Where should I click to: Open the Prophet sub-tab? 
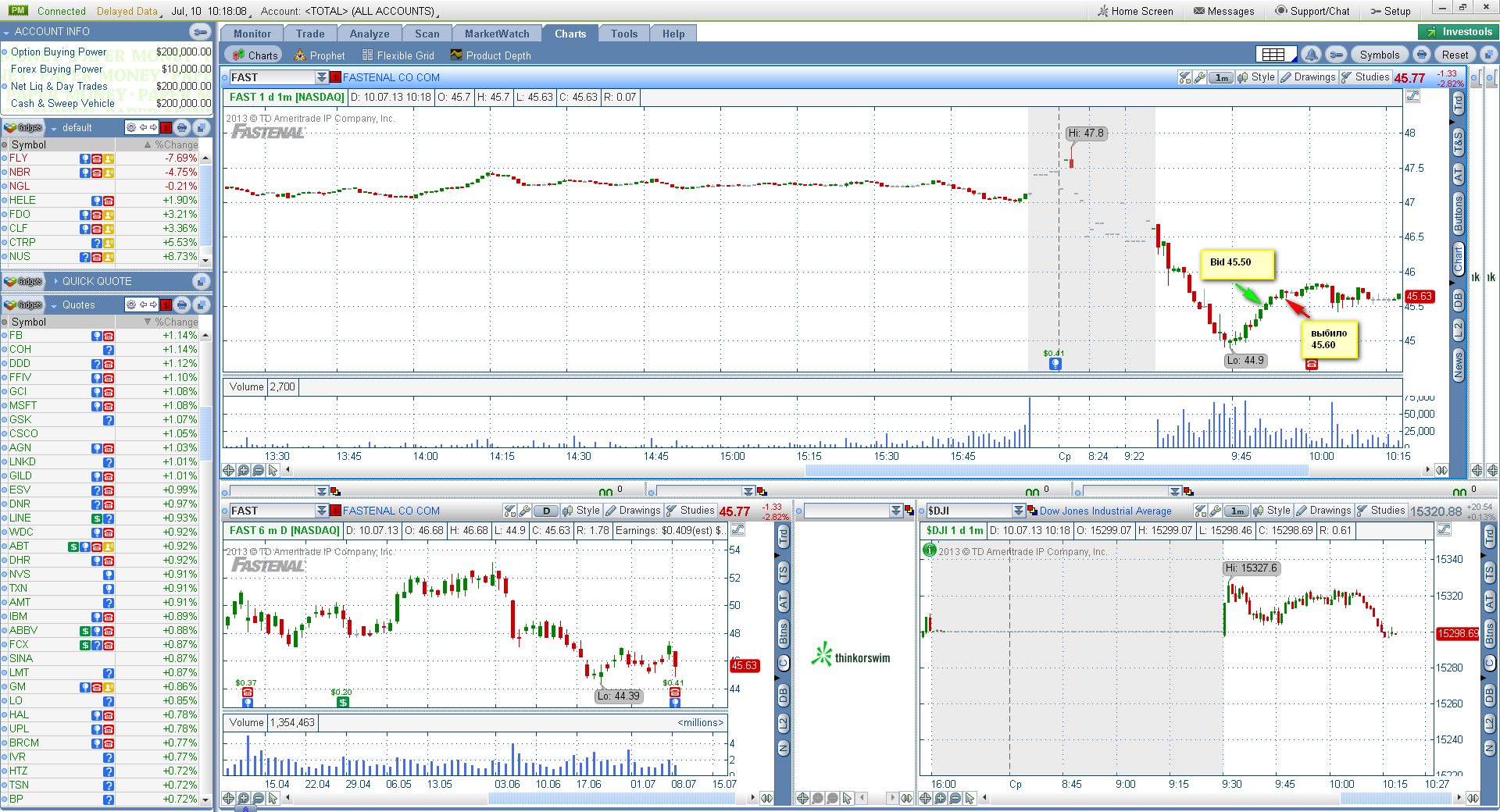[x=320, y=55]
